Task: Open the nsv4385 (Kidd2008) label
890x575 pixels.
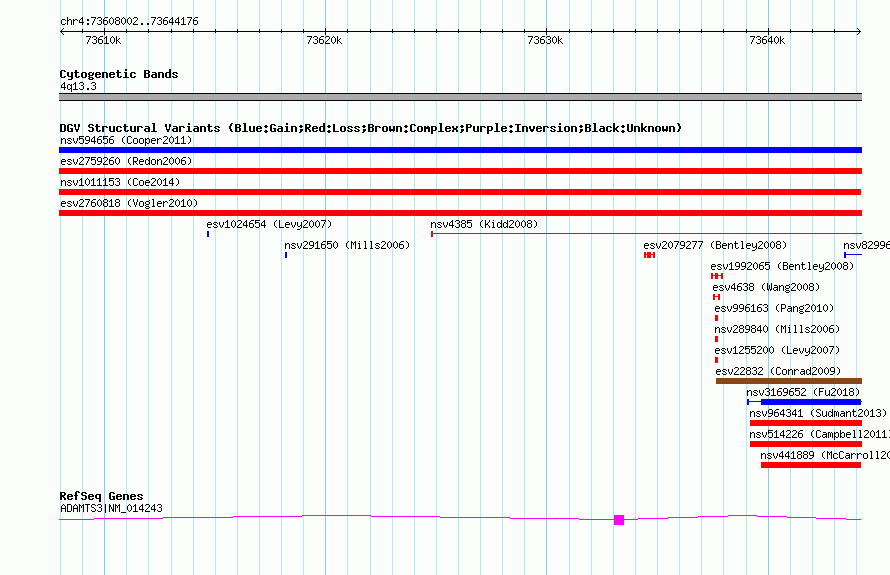Action: [484, 224]
